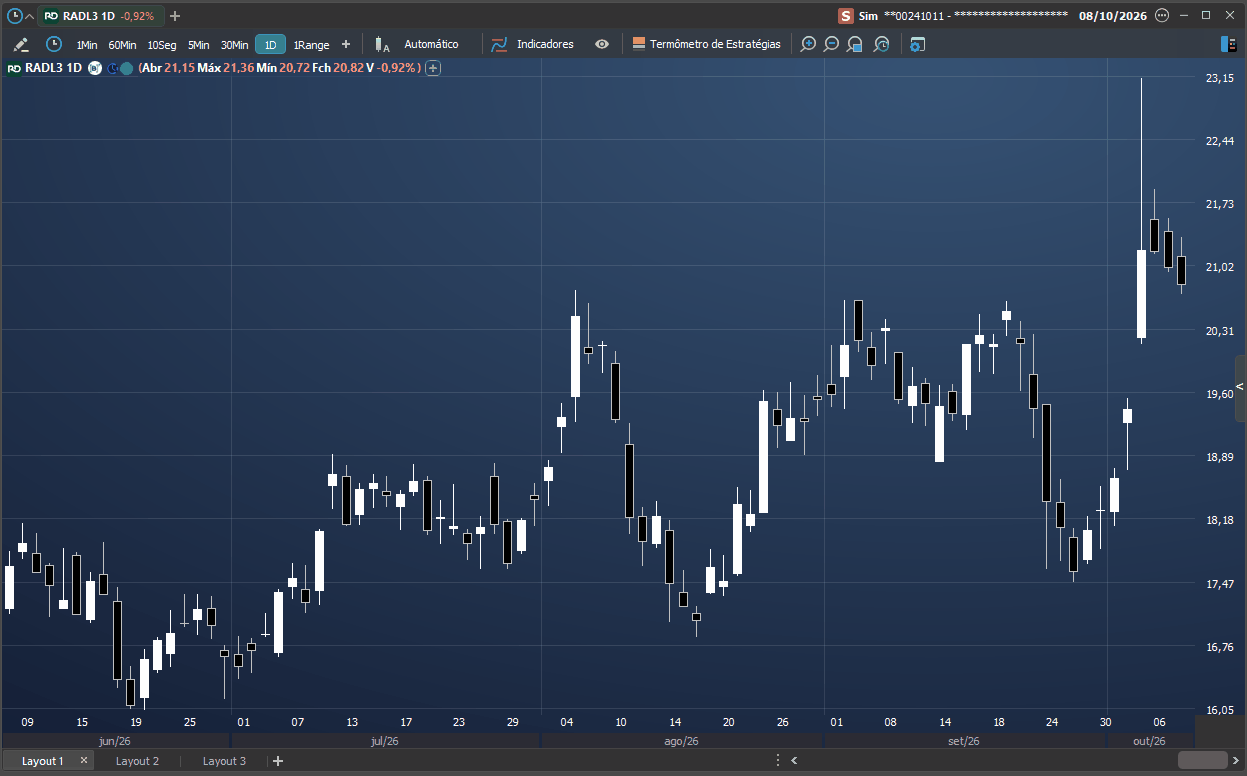Open the three-dots menu near the date
The width and height of the screenshot is (1247, 776).
(x=1161, y=16)
